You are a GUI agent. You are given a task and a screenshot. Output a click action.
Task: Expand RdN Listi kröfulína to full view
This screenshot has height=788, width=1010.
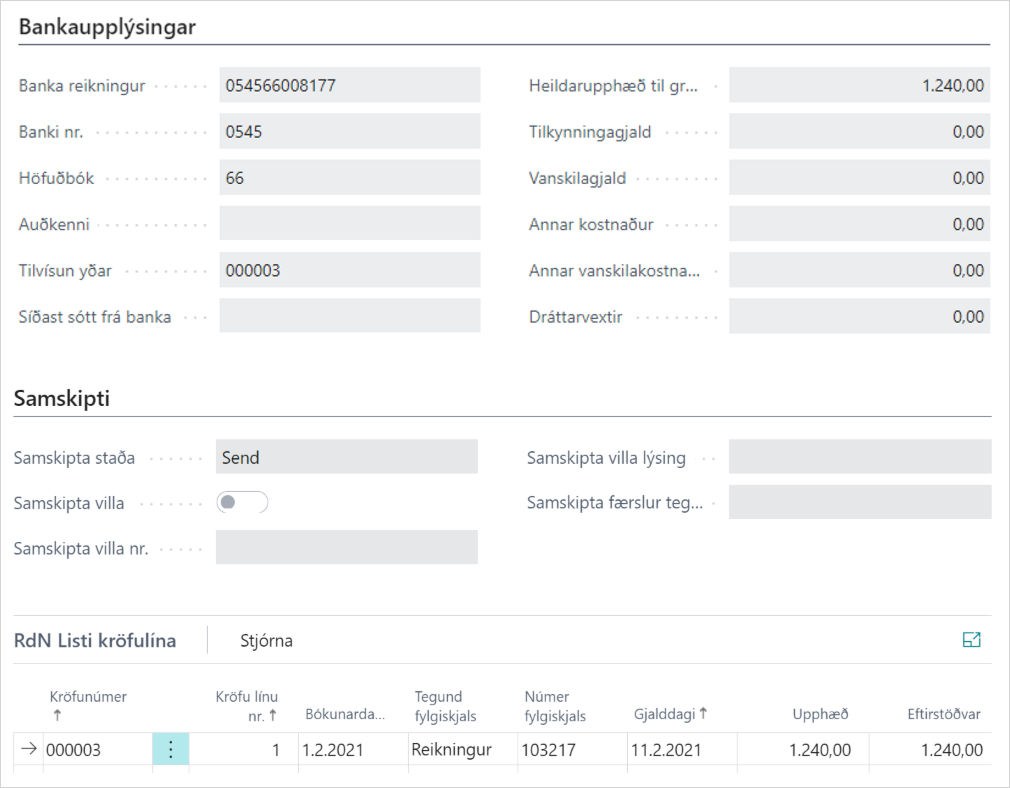coord(971,640)
